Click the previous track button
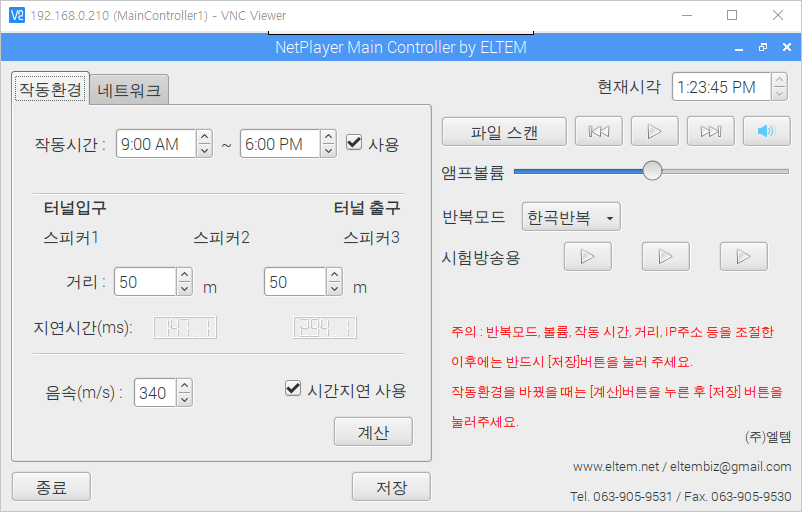The image size is (802, 512). pyautogui.click(x=599, y=131)
